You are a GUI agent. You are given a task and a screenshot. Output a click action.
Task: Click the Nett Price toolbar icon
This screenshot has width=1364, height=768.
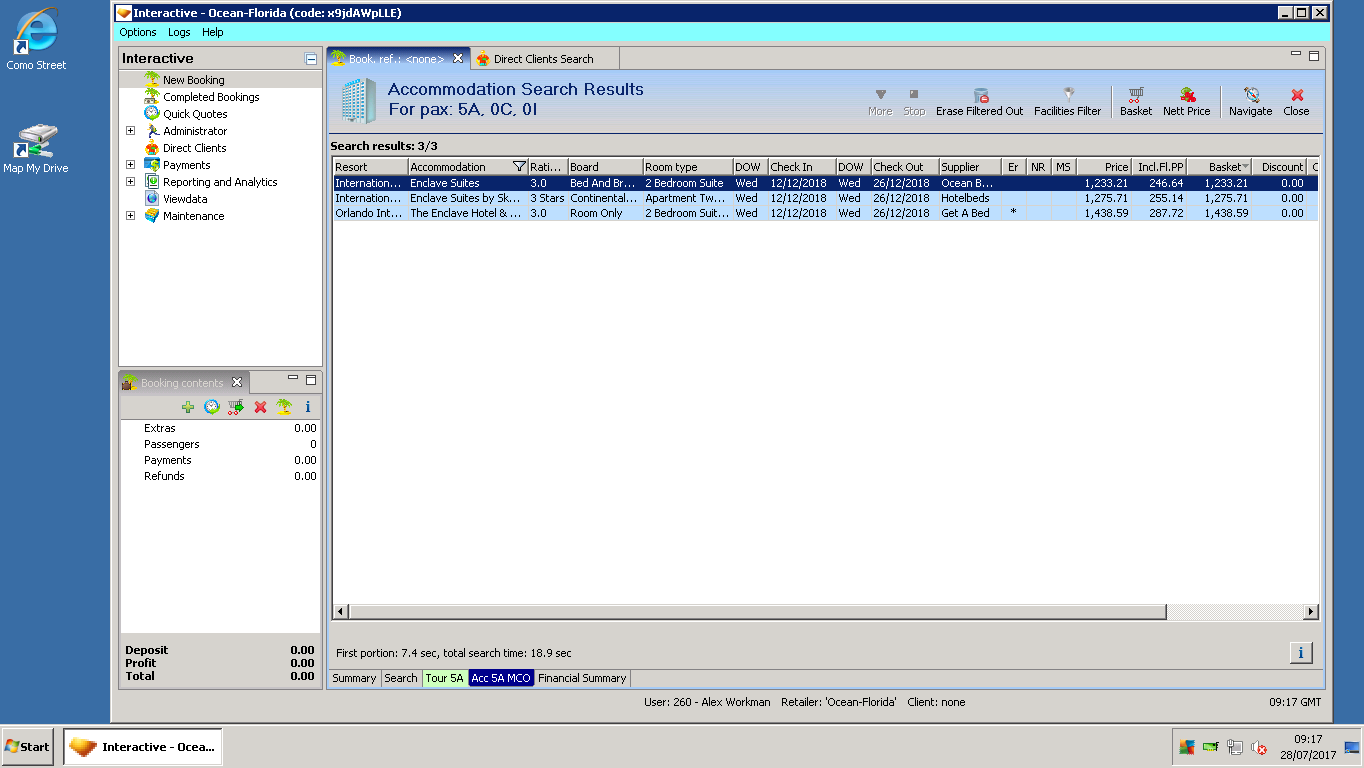[x=1187, y=101]
